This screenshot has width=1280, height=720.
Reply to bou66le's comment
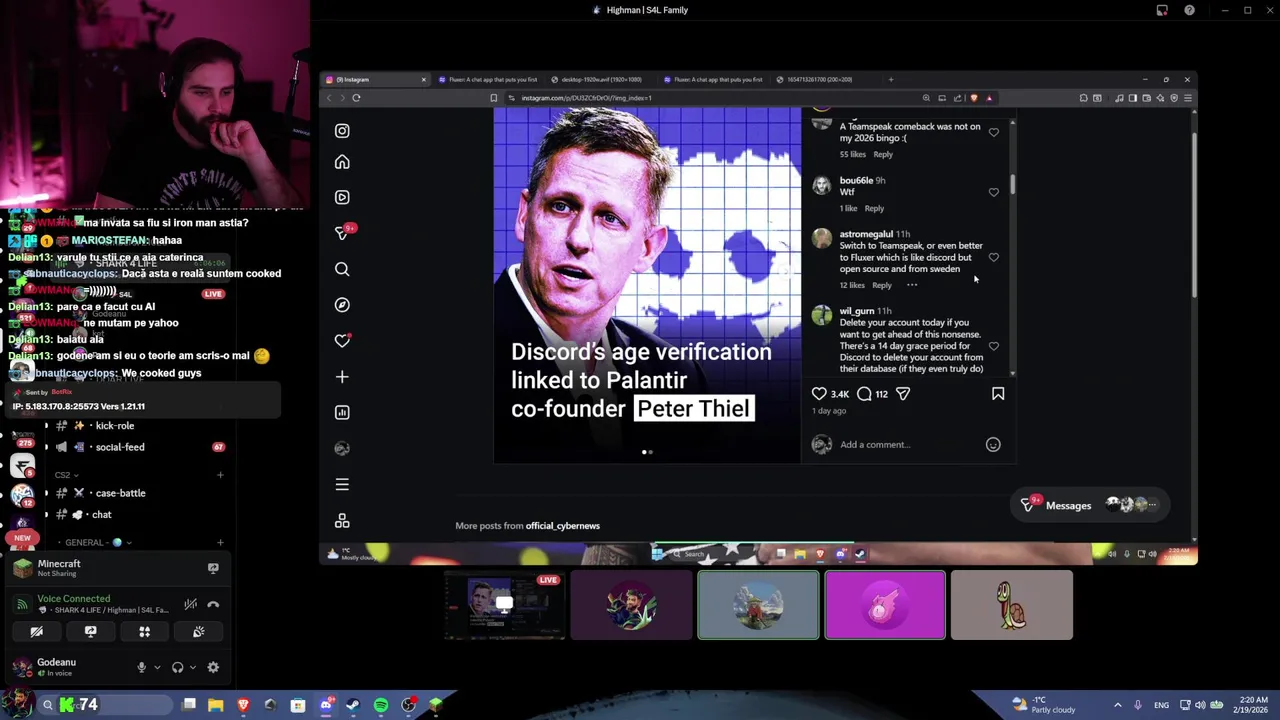point(874,208)
